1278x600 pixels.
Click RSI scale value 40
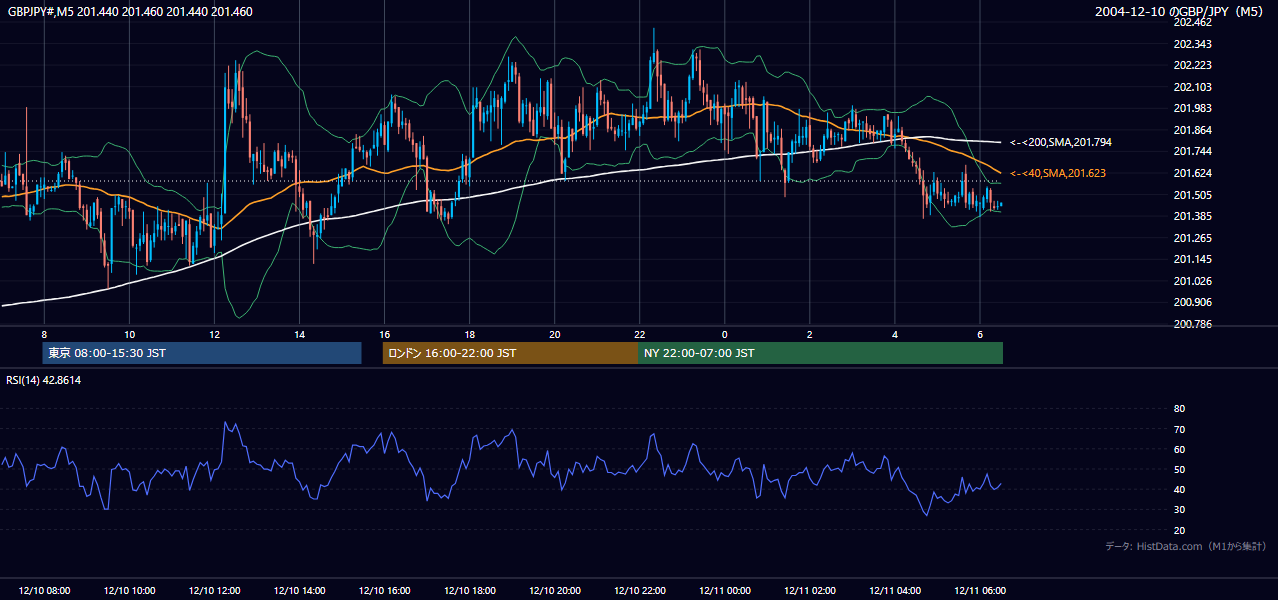tap(1179, 489)
